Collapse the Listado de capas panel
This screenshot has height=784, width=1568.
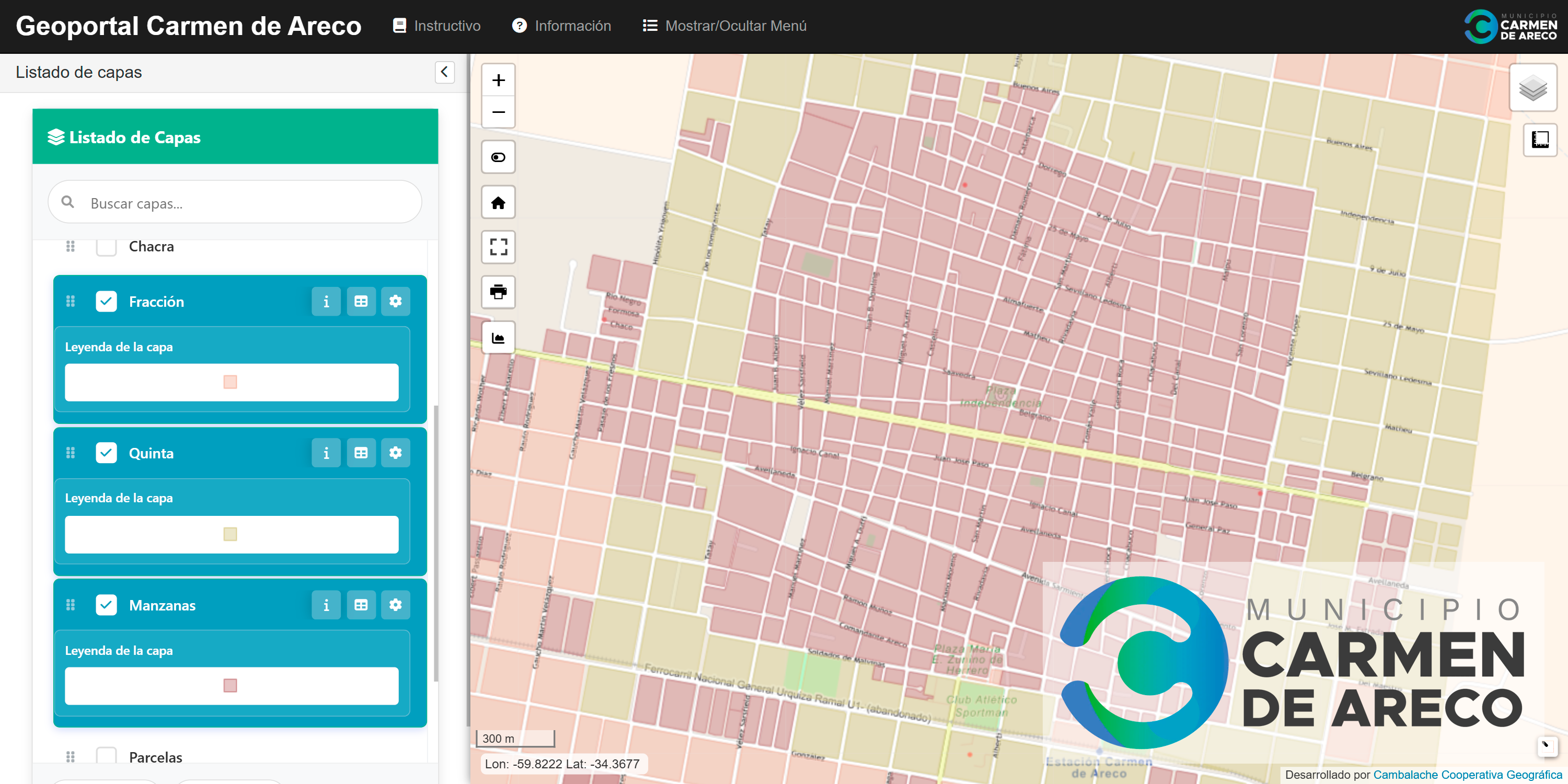click(444, 72)
